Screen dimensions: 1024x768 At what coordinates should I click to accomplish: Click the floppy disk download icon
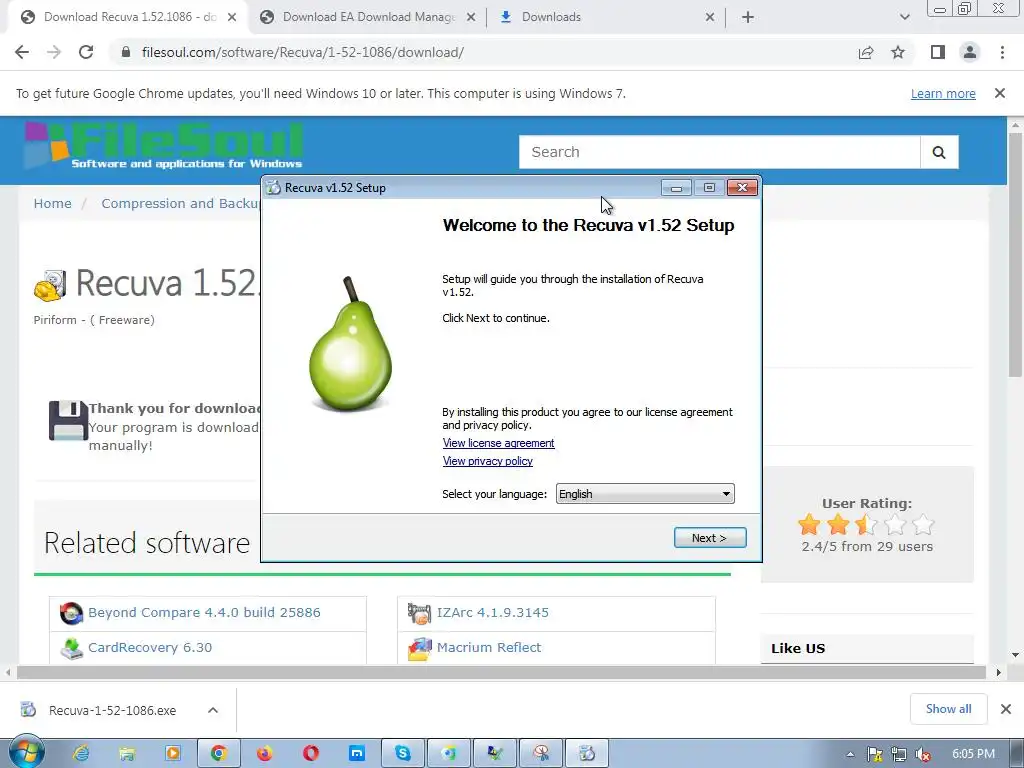point(68,420)
